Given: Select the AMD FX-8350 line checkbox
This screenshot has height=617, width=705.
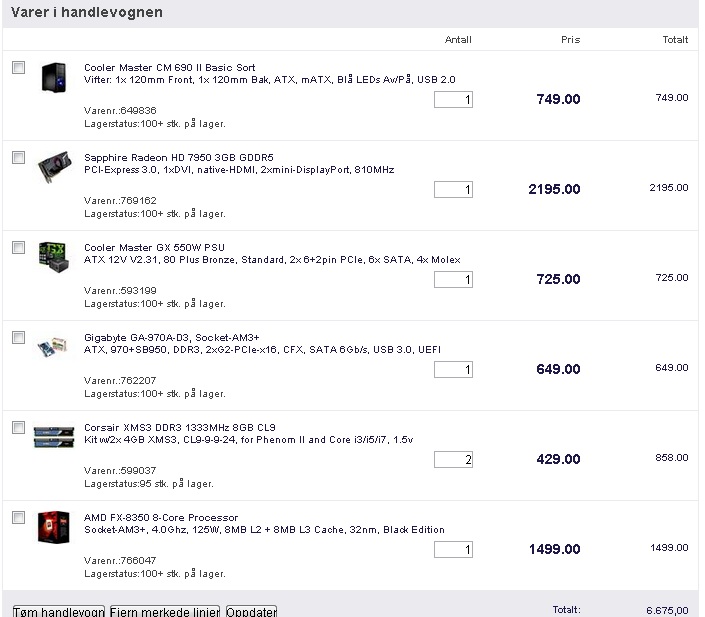Looking at the screenshot, I should tap(18, 517).
